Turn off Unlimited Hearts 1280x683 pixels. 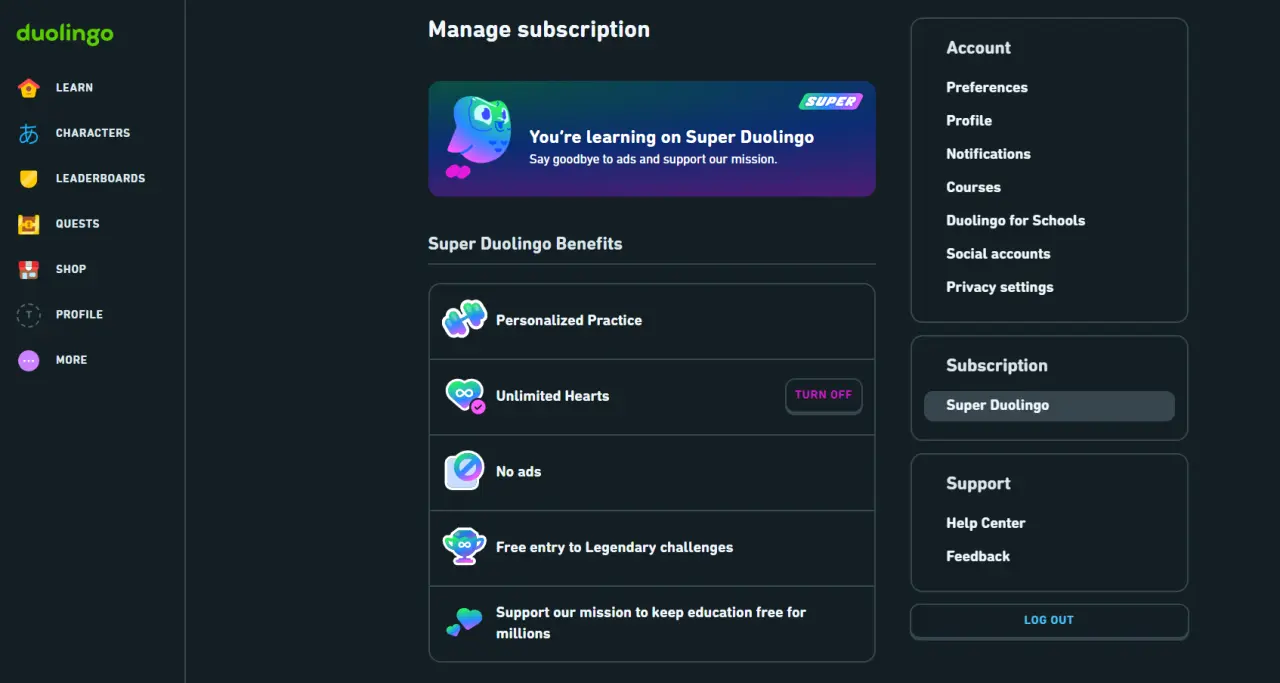[x=824, y=395]
